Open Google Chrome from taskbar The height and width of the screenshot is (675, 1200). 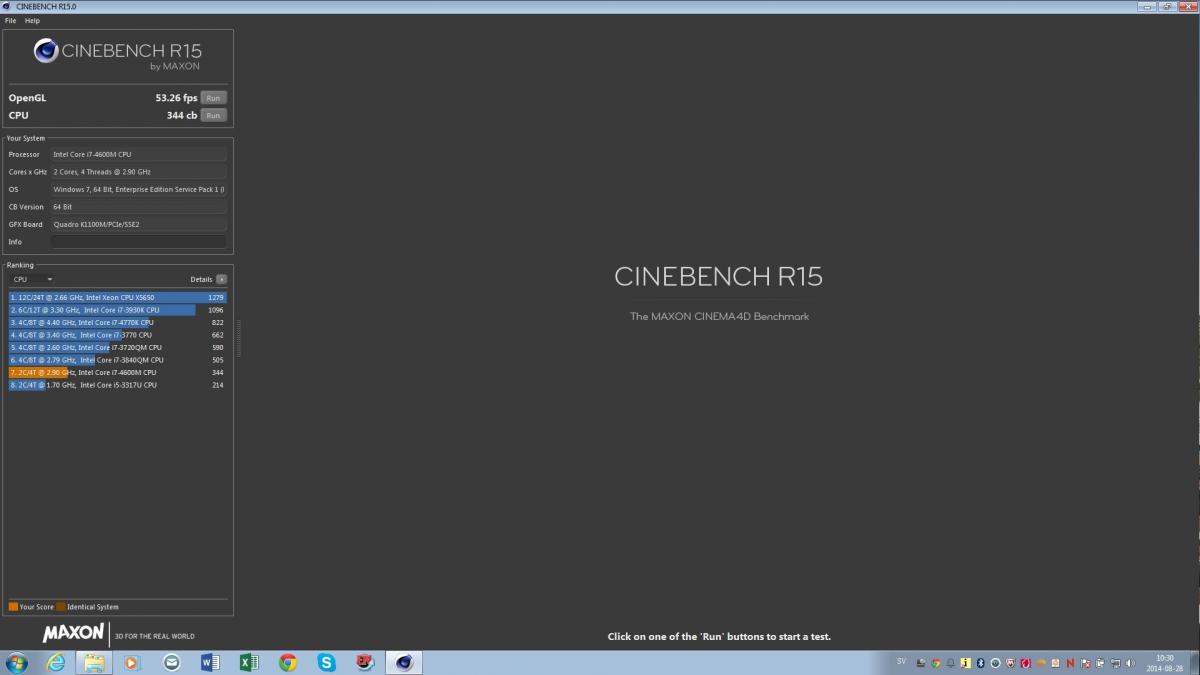point(288,662)
